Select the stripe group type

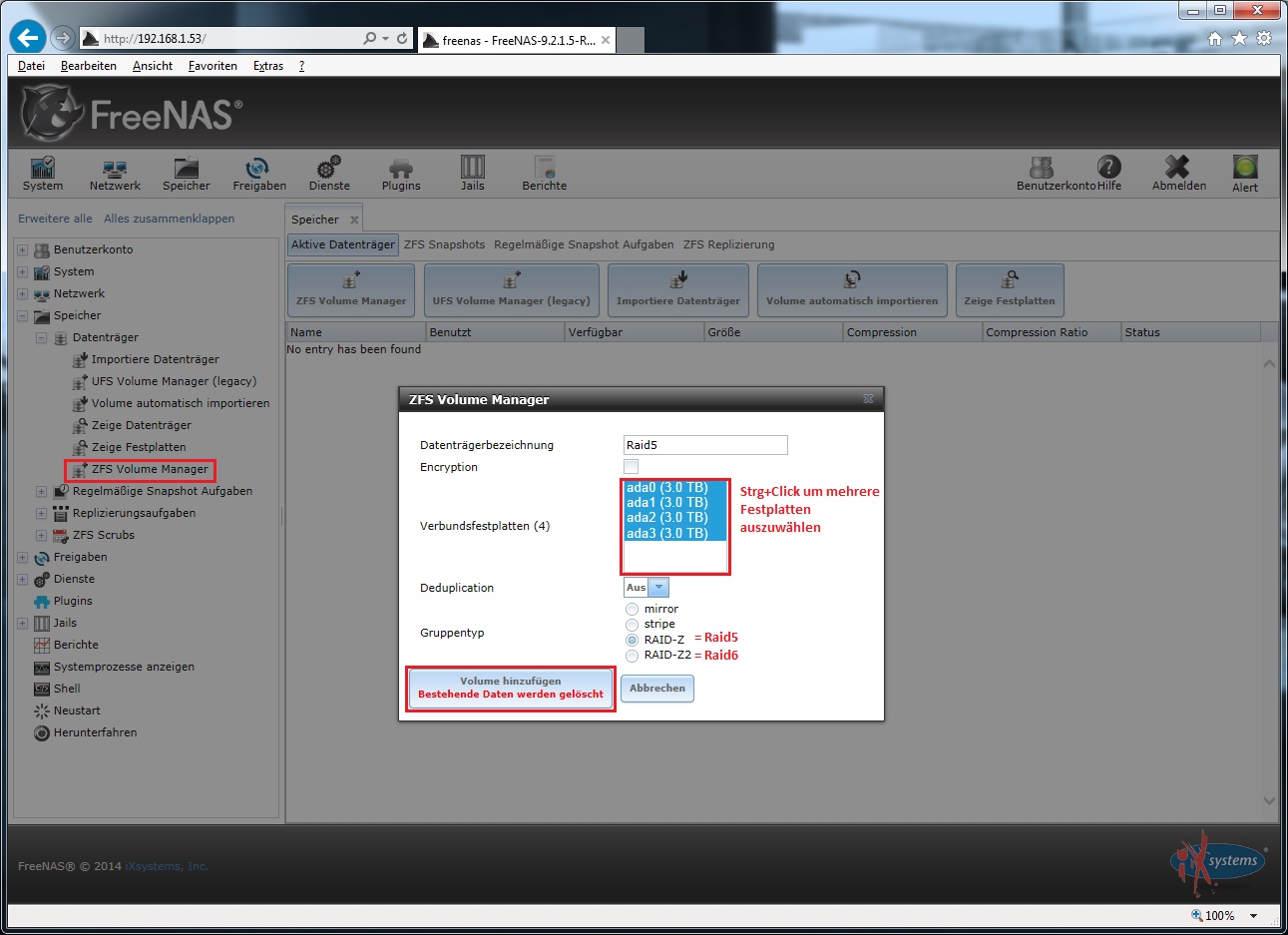pos(632,625)
